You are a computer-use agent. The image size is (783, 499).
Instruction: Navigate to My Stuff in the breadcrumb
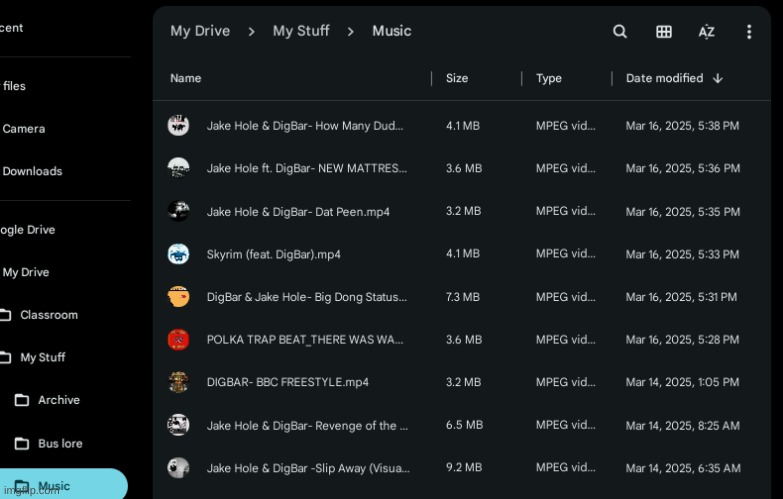[301, 31]
